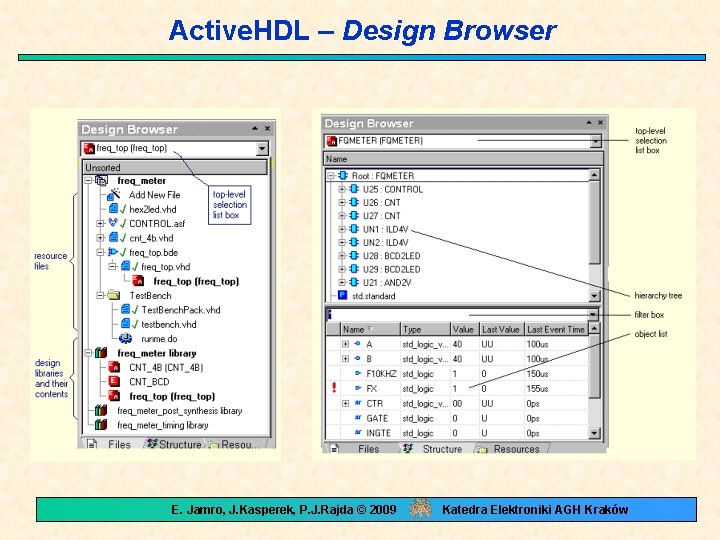This screenshot has height=540, width=720.
Task: Select the Structure tab in the right browser
Action: (435, 449)
